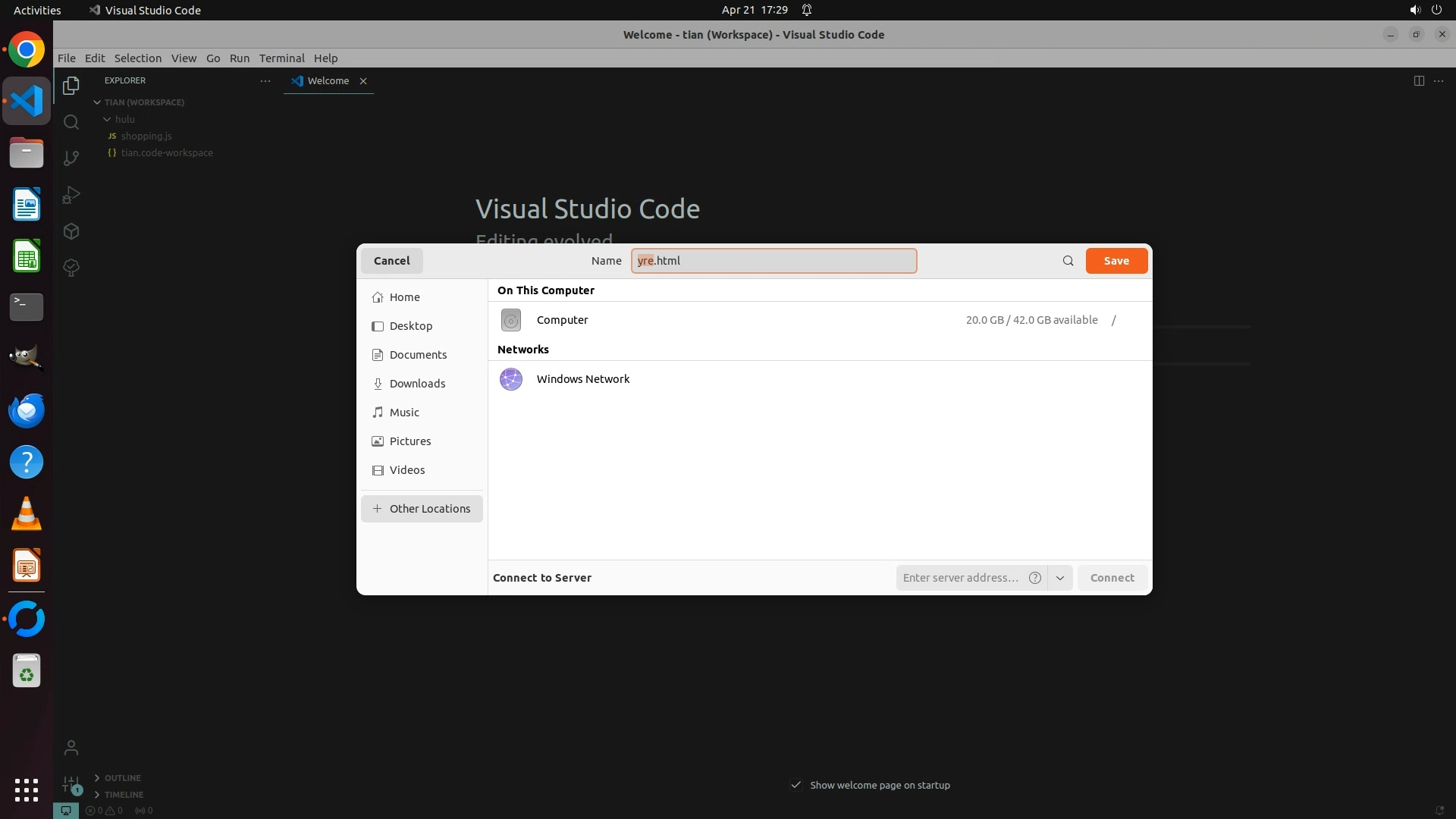This screenshot has width=1456, height=819.
Task: Click the Cancel button in dialog
Action: click(x=391, y=261)
